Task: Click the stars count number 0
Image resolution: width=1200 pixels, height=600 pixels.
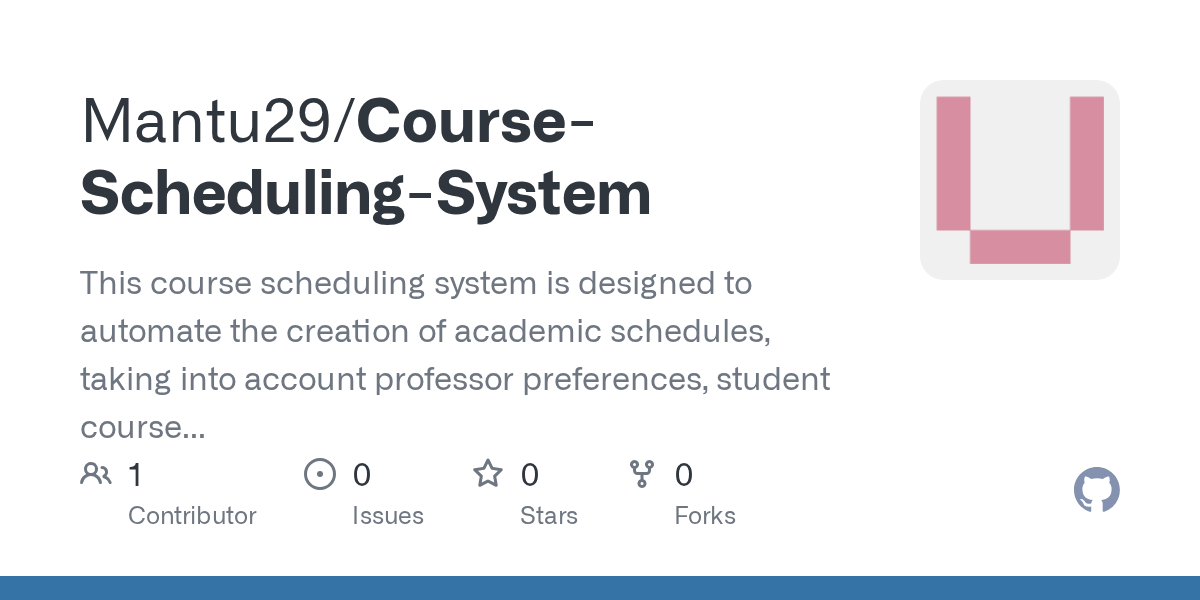Action: (x=530, y=475)
